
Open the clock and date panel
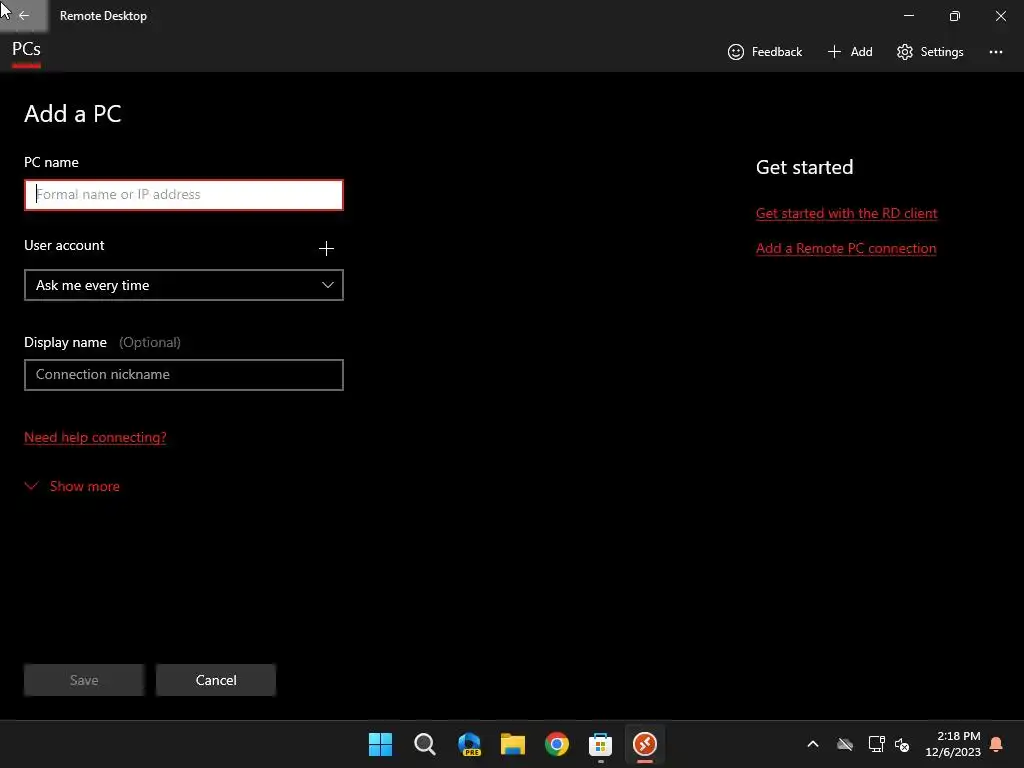953,744
